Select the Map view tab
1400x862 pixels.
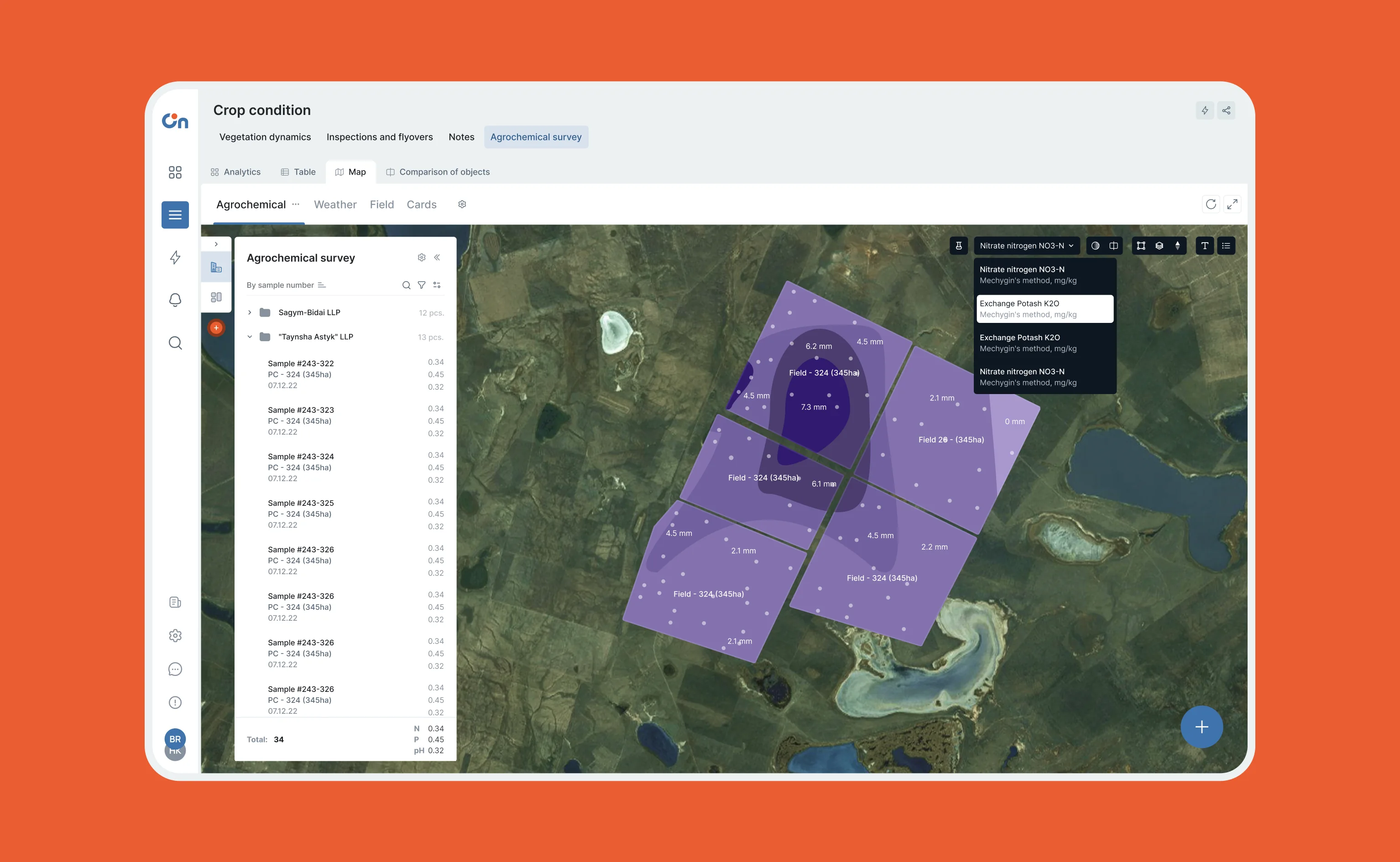point(351,171)
